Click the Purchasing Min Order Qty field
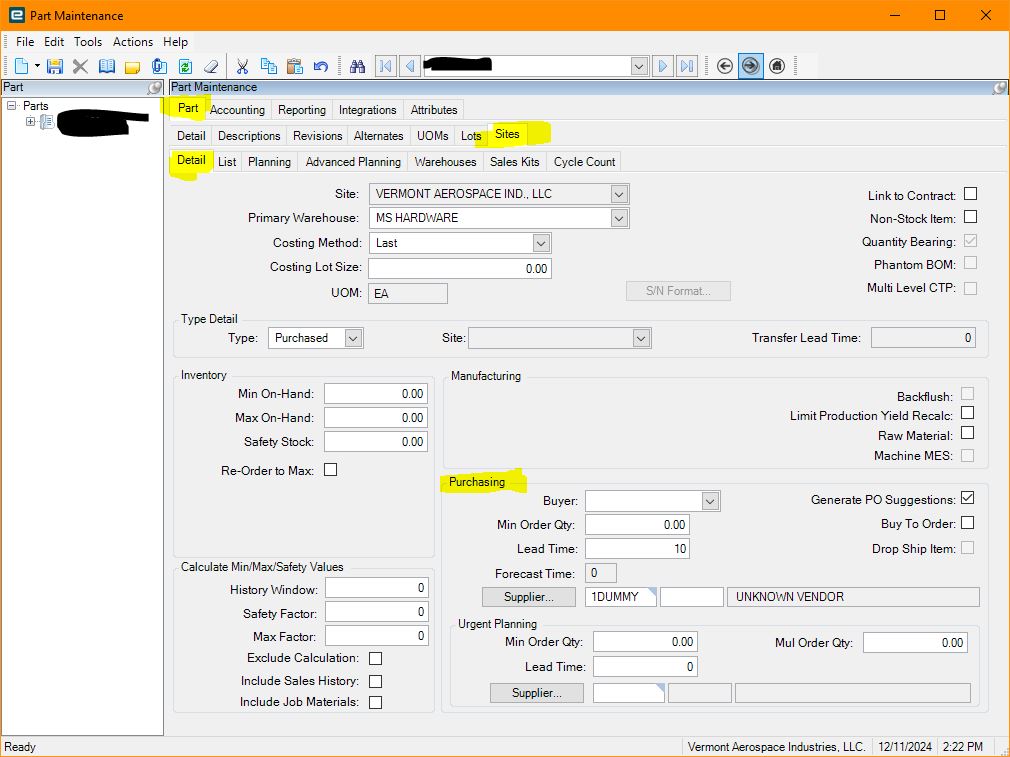Screen dimensions: 1010x757 637,525
